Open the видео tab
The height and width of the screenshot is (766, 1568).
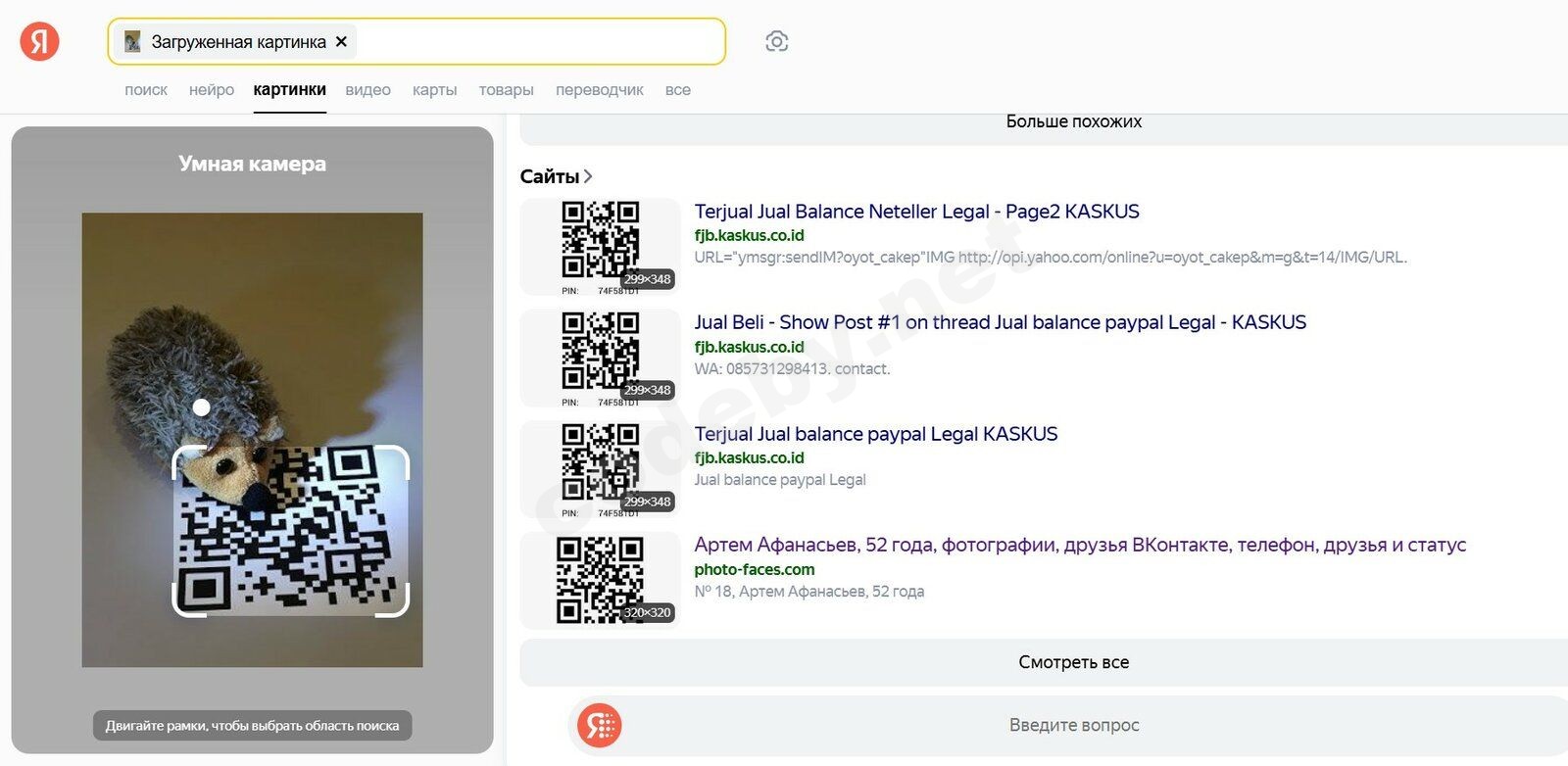click(x=368, y=90)
